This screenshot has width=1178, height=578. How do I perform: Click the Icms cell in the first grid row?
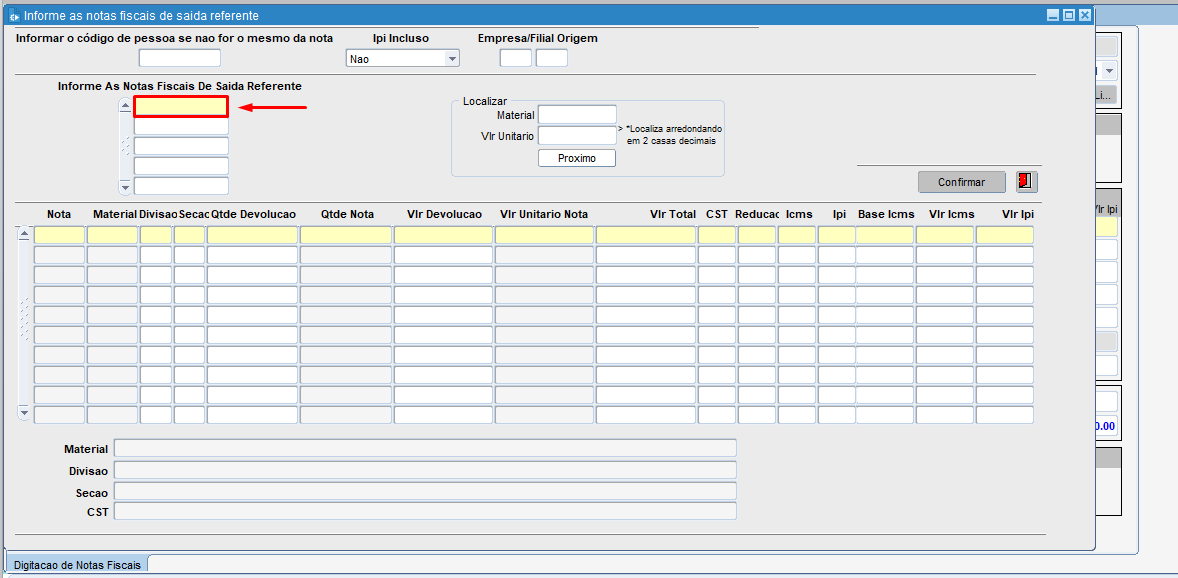pos(796,235)
